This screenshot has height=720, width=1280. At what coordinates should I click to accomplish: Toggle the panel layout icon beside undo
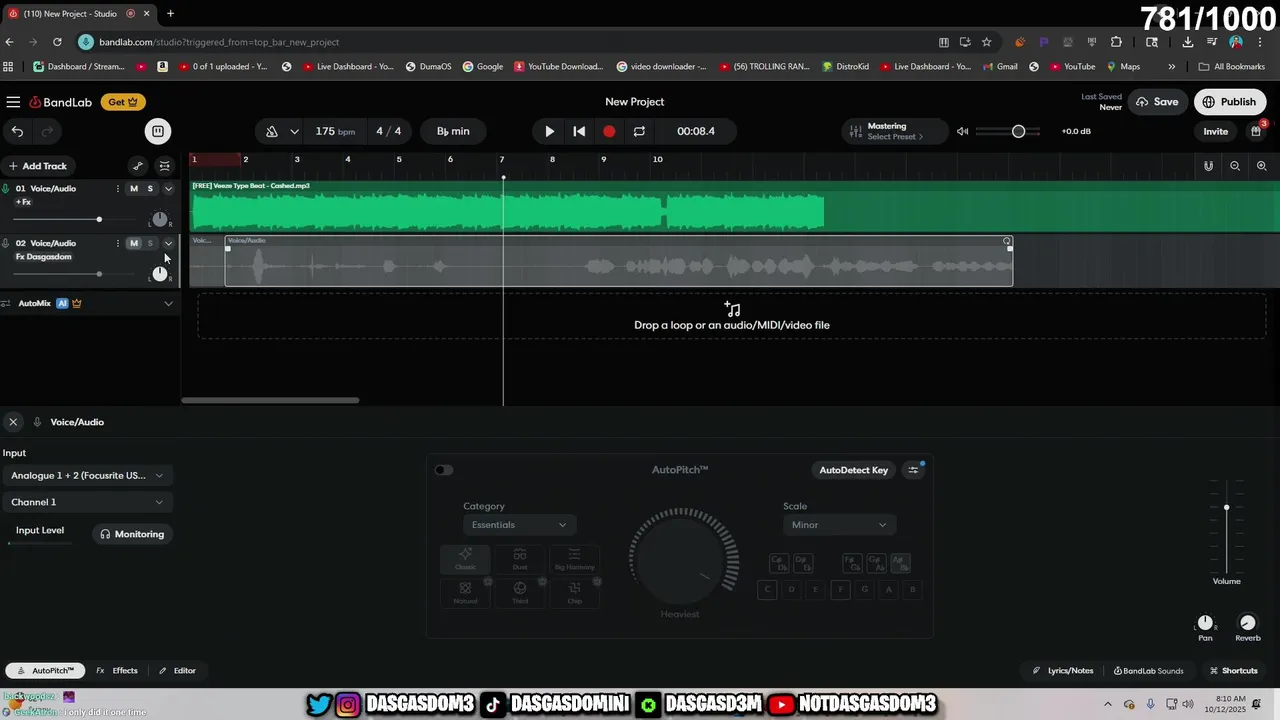(157, 131)
